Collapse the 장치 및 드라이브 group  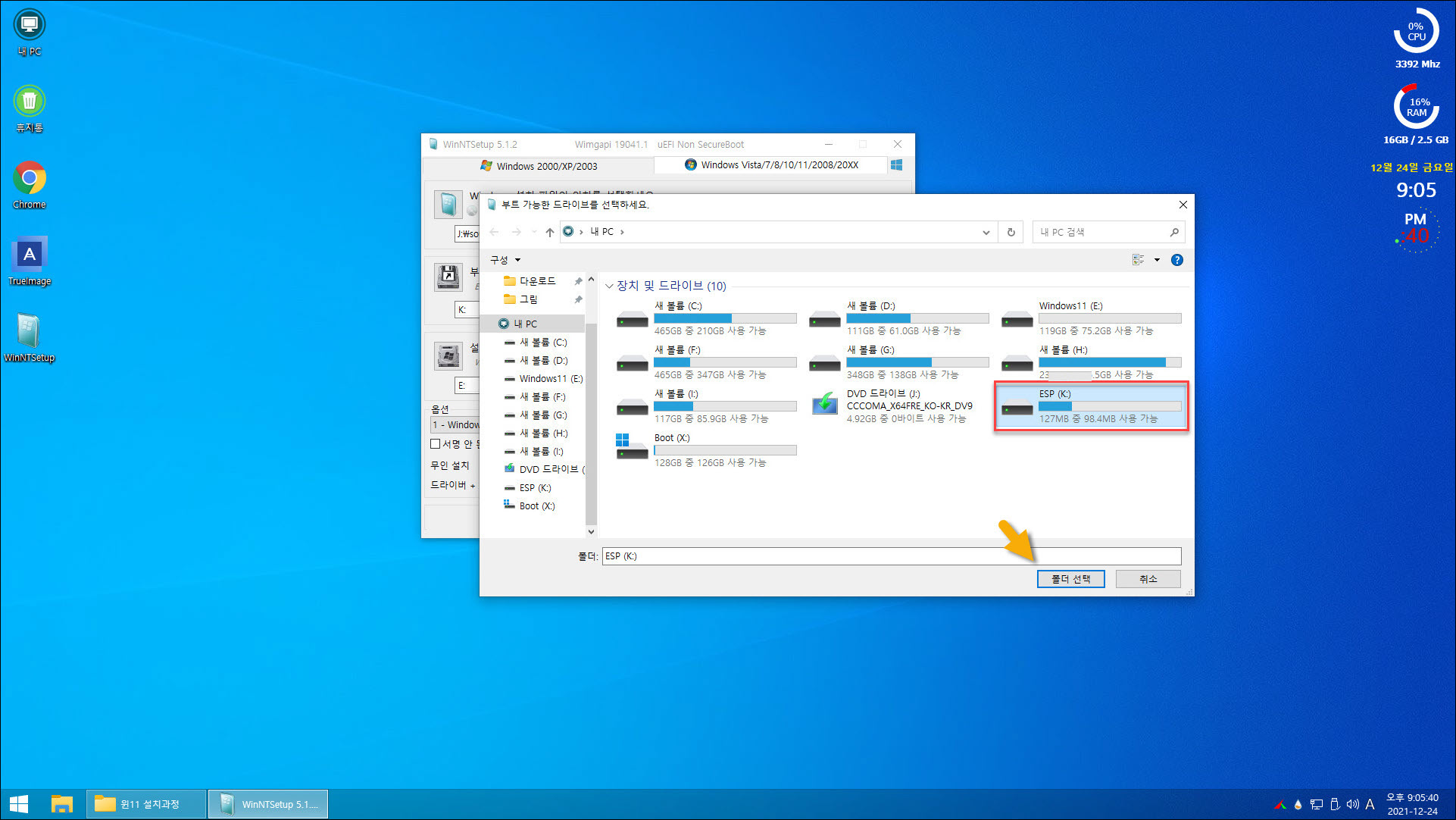click(608, 286)
